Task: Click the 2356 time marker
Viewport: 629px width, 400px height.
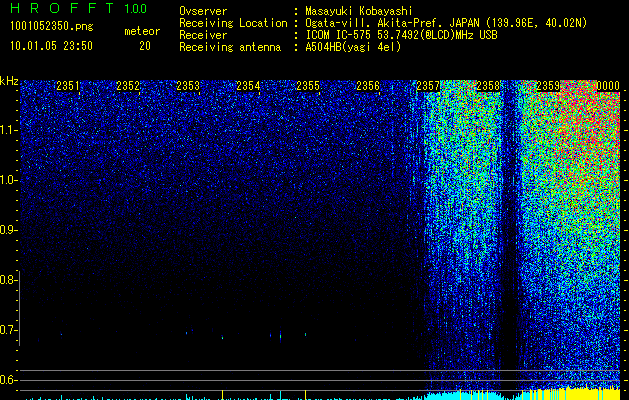Action: (368, 86)
